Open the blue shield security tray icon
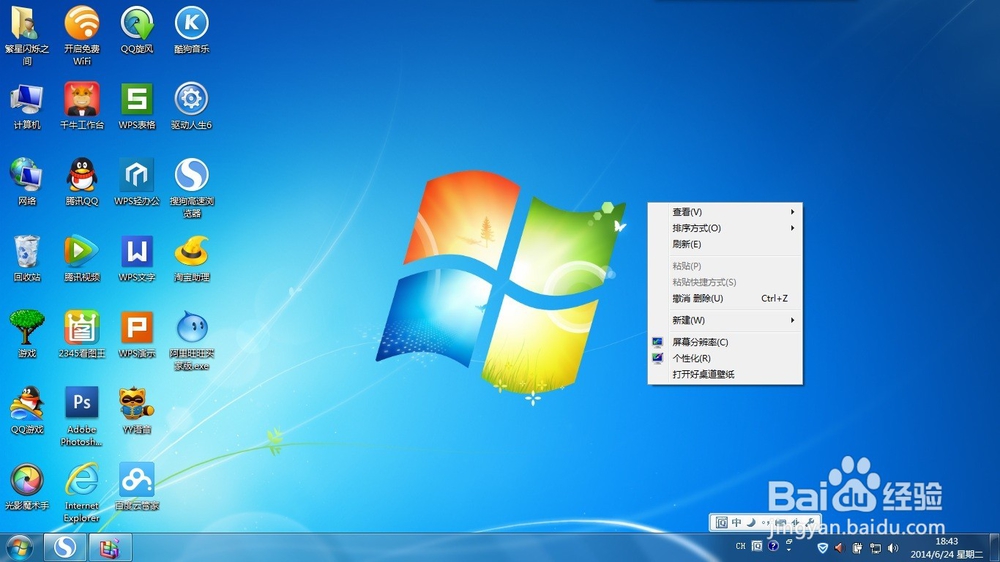This screenshot has height=562, width=1000. (823, 548)
